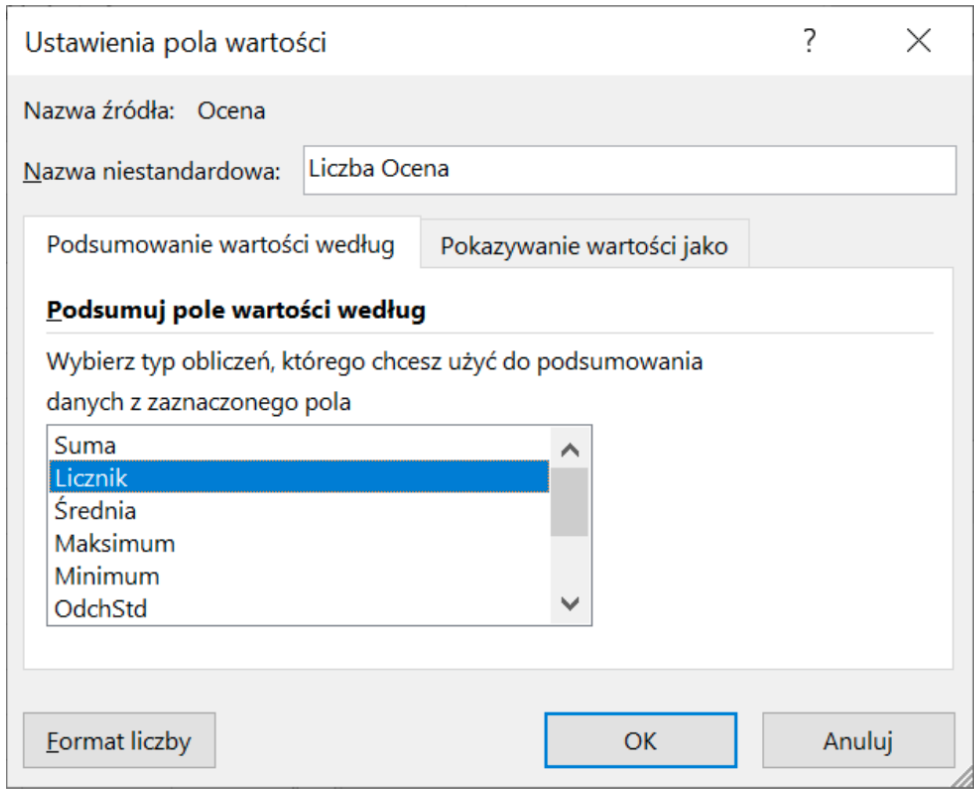974x792 pixels.
Task: Confirm with the OK button
Action: [x=640, y=741]
